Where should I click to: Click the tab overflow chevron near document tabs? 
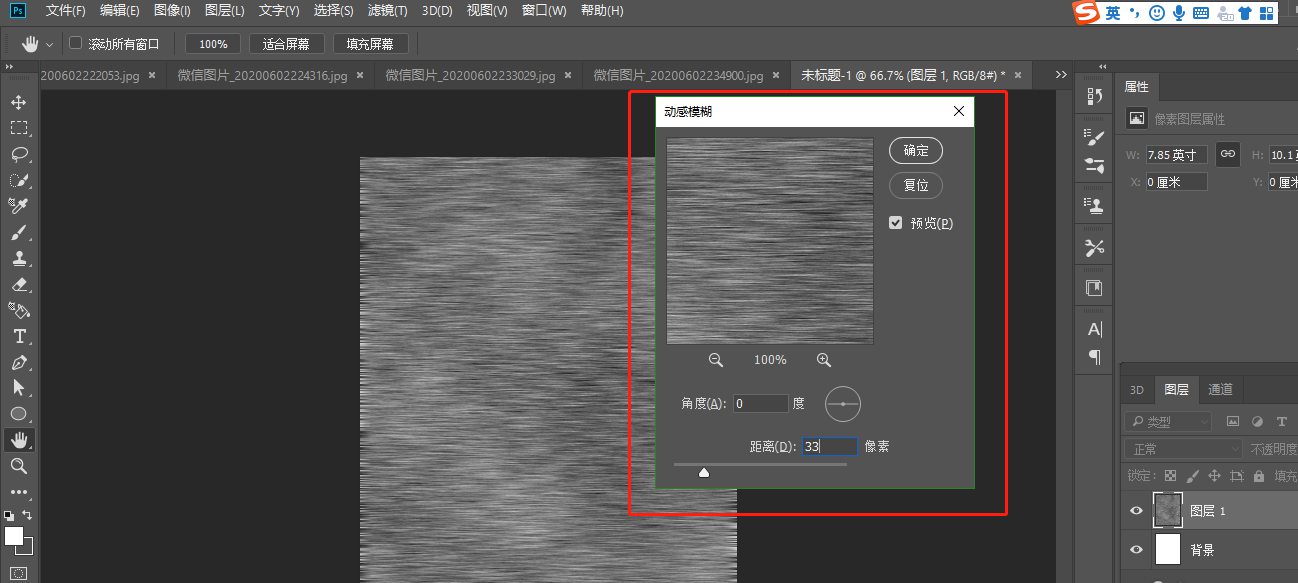(x=1060, y=74)
